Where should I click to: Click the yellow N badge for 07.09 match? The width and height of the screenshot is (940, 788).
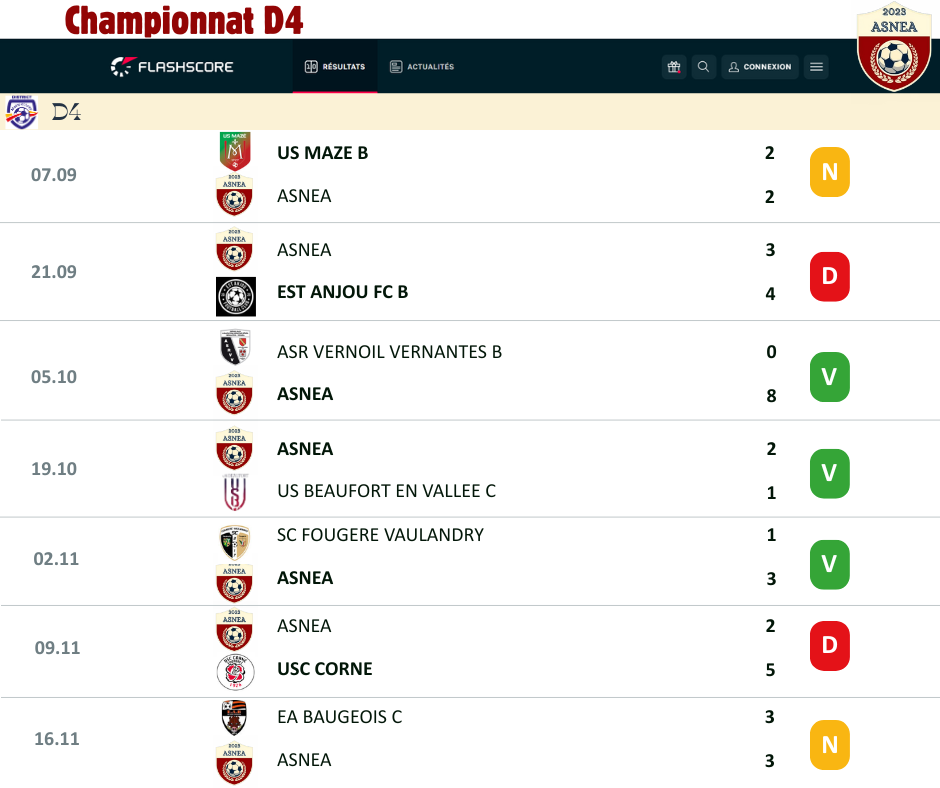pos(829,173)
